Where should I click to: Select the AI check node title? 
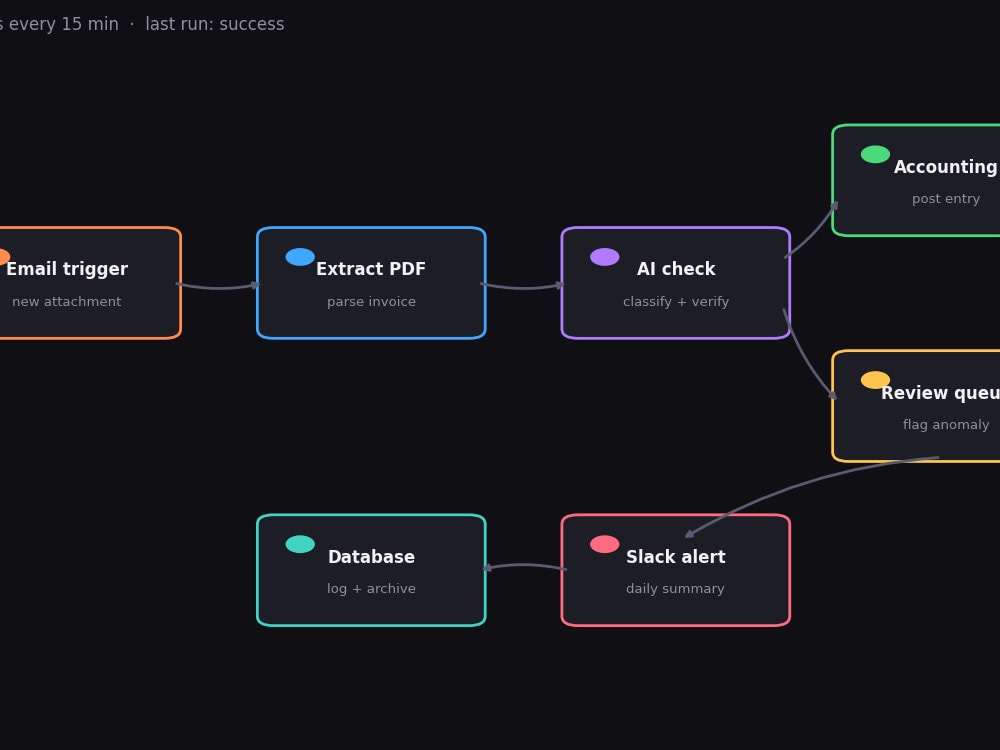pyautogui.click(x=676, y=269)
